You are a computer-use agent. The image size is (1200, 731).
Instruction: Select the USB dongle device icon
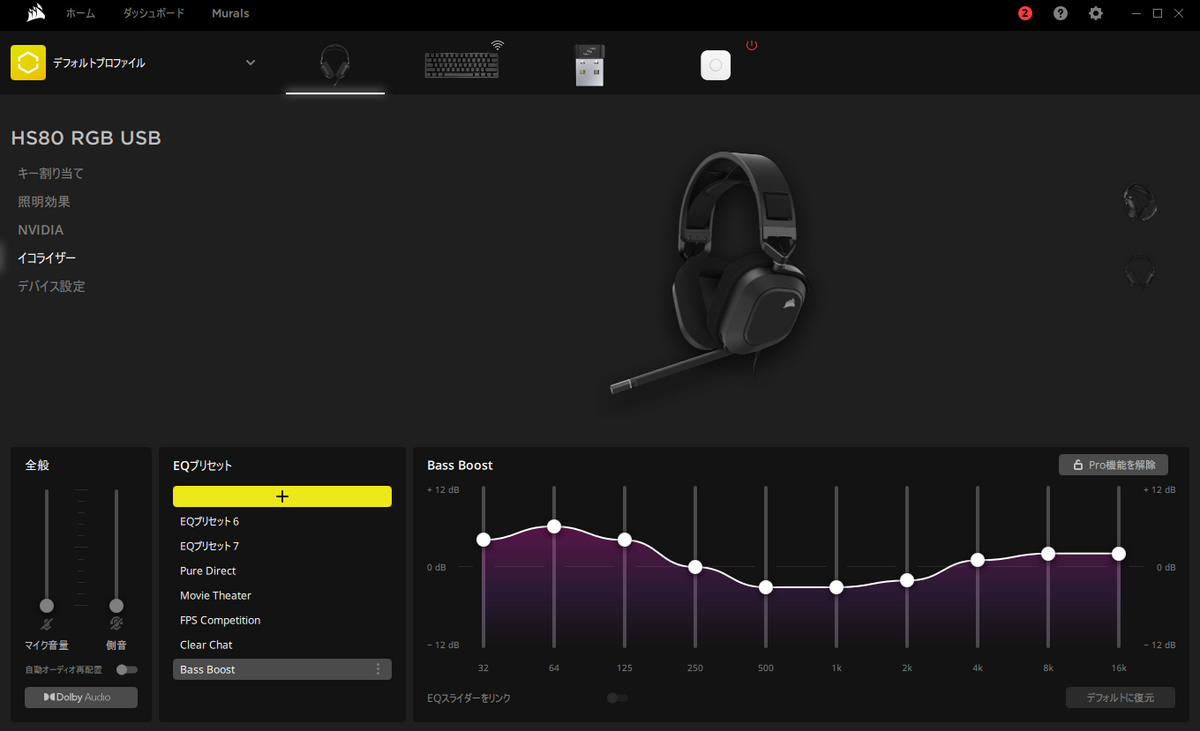(589, 65)
